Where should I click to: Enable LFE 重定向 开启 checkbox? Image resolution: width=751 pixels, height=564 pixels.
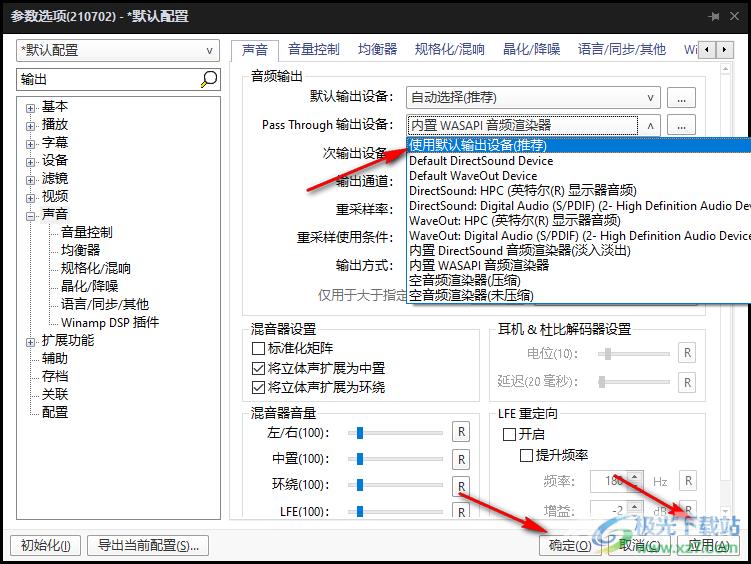pos(509,434)
